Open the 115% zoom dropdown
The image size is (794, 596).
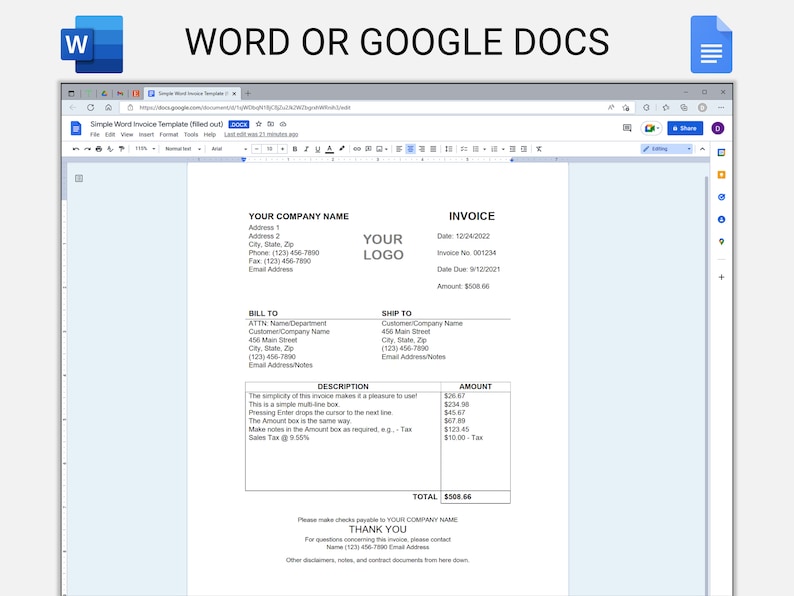[x=145, y=149]
